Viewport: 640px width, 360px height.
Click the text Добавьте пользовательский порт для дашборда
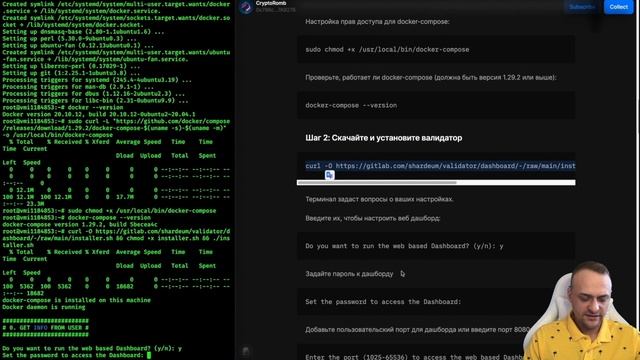(418, 329)
